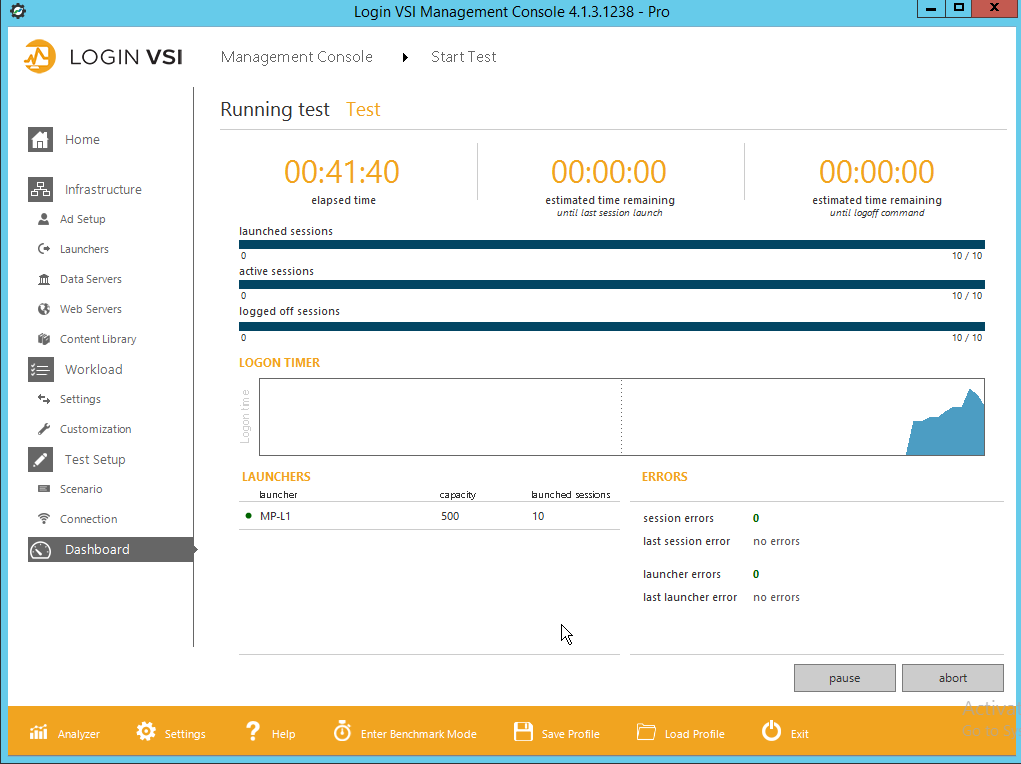The width and height of the screenshot is (1021, 764).
Task: Select Data Servers in sidebar
Action: click(x=91, y=279)
